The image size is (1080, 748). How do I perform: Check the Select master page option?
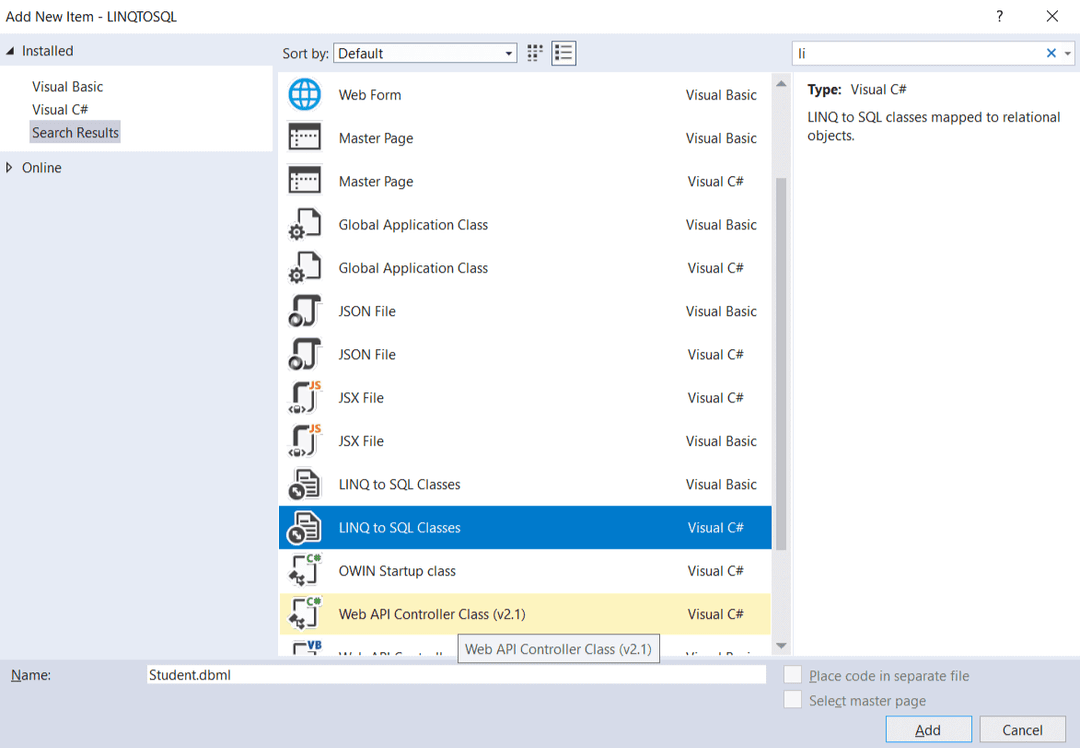[793, 700]
